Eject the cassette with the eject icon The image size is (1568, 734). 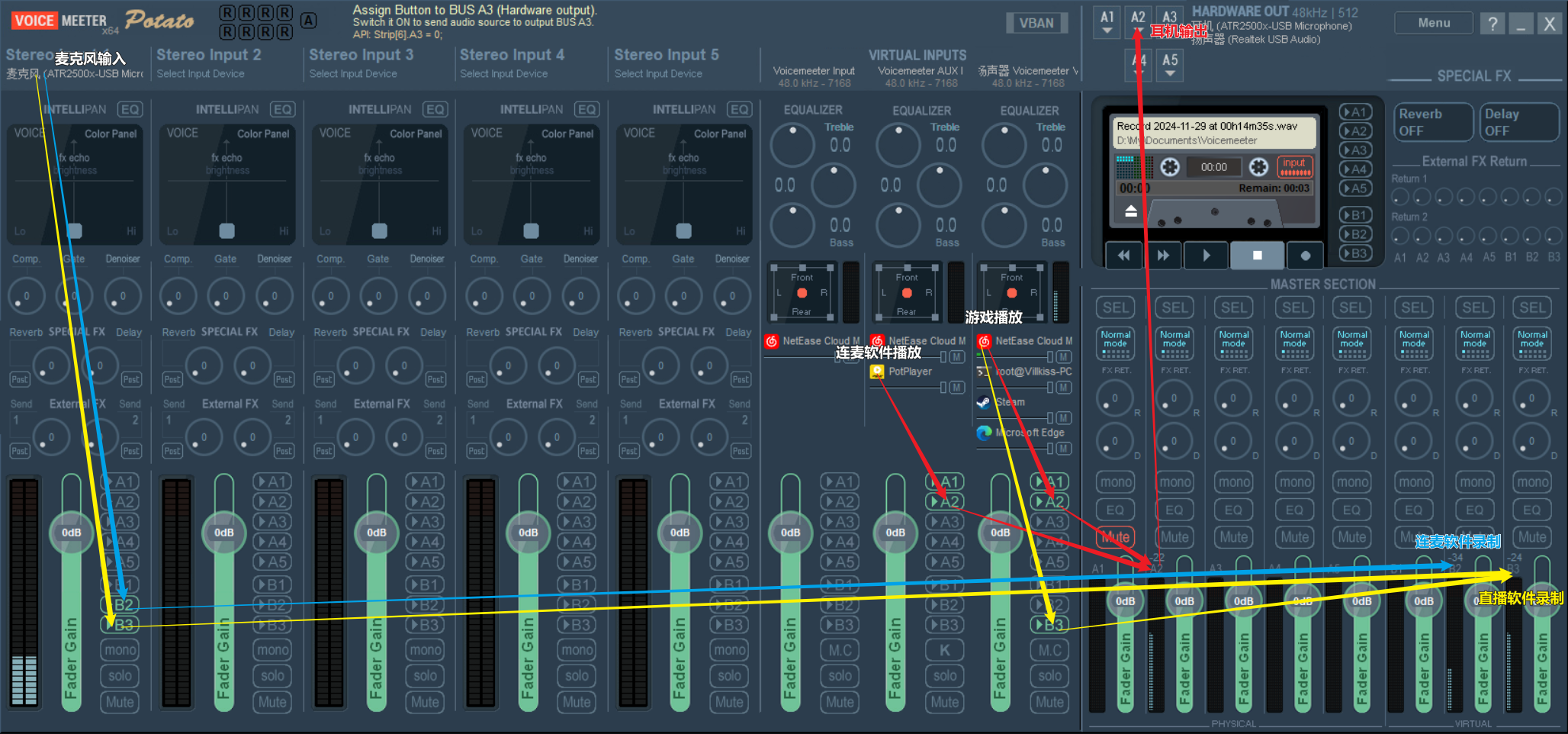(1131, 211)
